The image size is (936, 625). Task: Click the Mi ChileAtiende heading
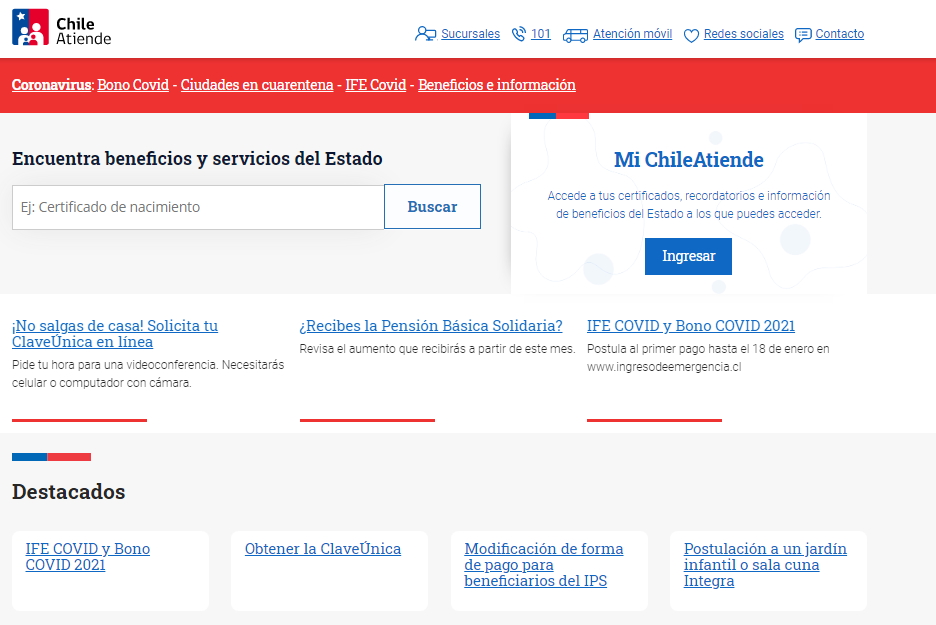(x=689, y=160)
